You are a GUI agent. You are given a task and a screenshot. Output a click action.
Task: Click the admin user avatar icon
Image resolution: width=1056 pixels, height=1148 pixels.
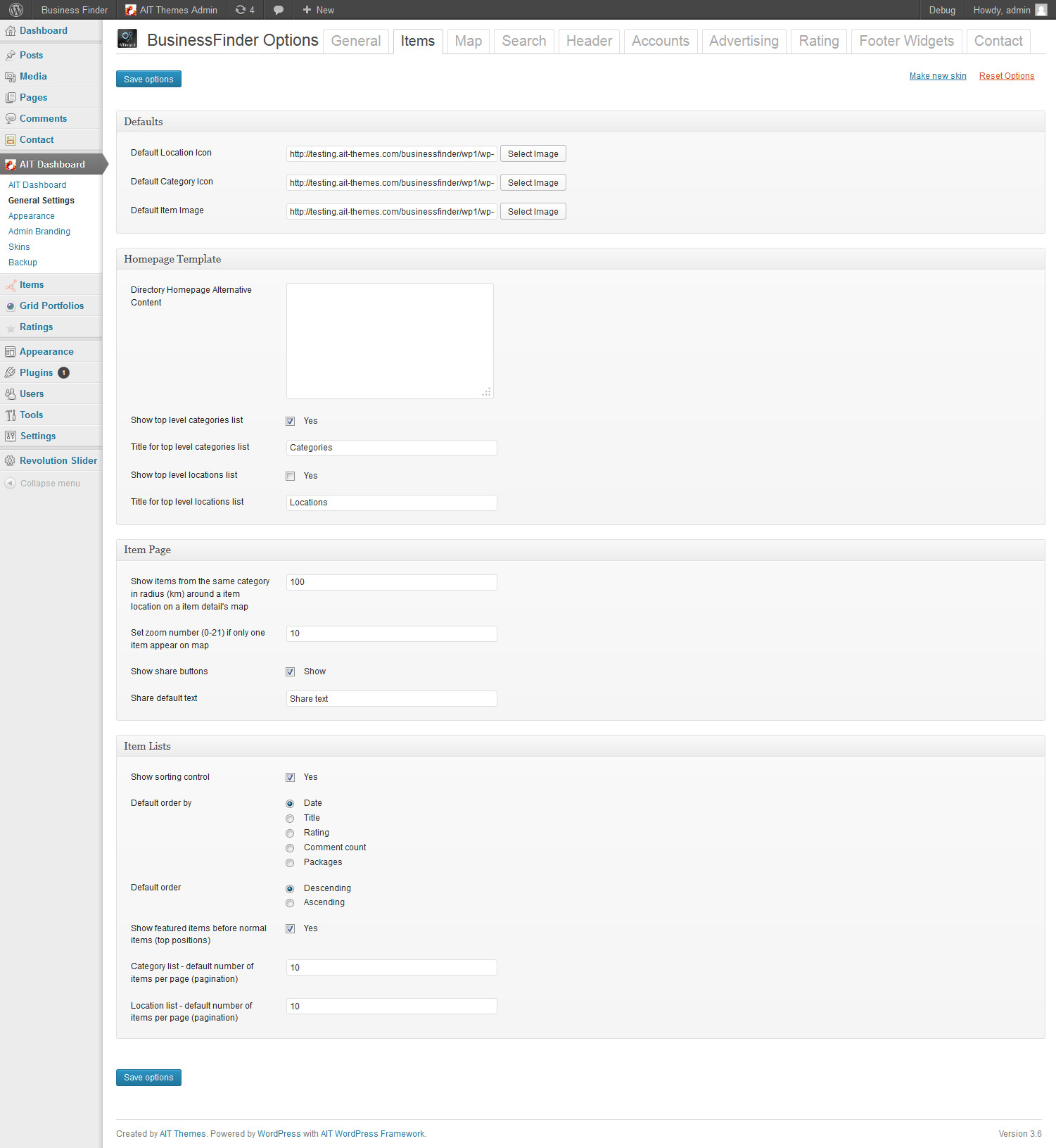[x=1041, y=10]
